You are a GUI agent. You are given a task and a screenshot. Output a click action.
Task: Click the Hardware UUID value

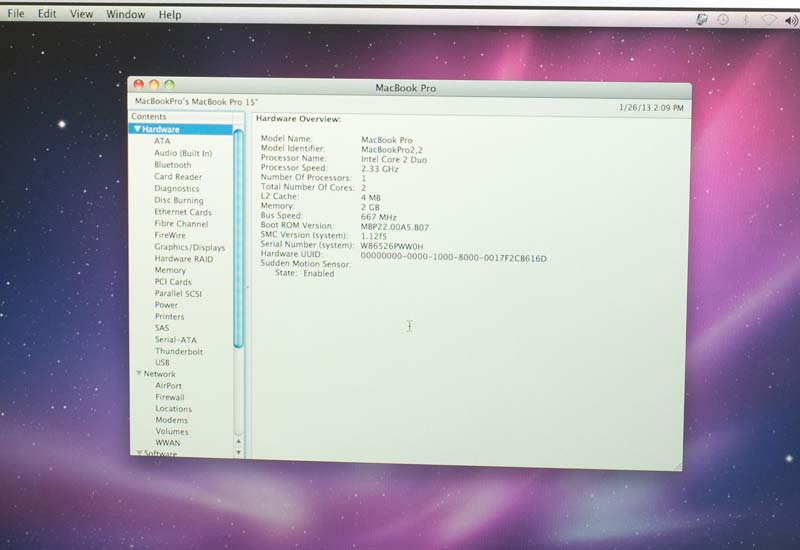[x=454, y=258]
